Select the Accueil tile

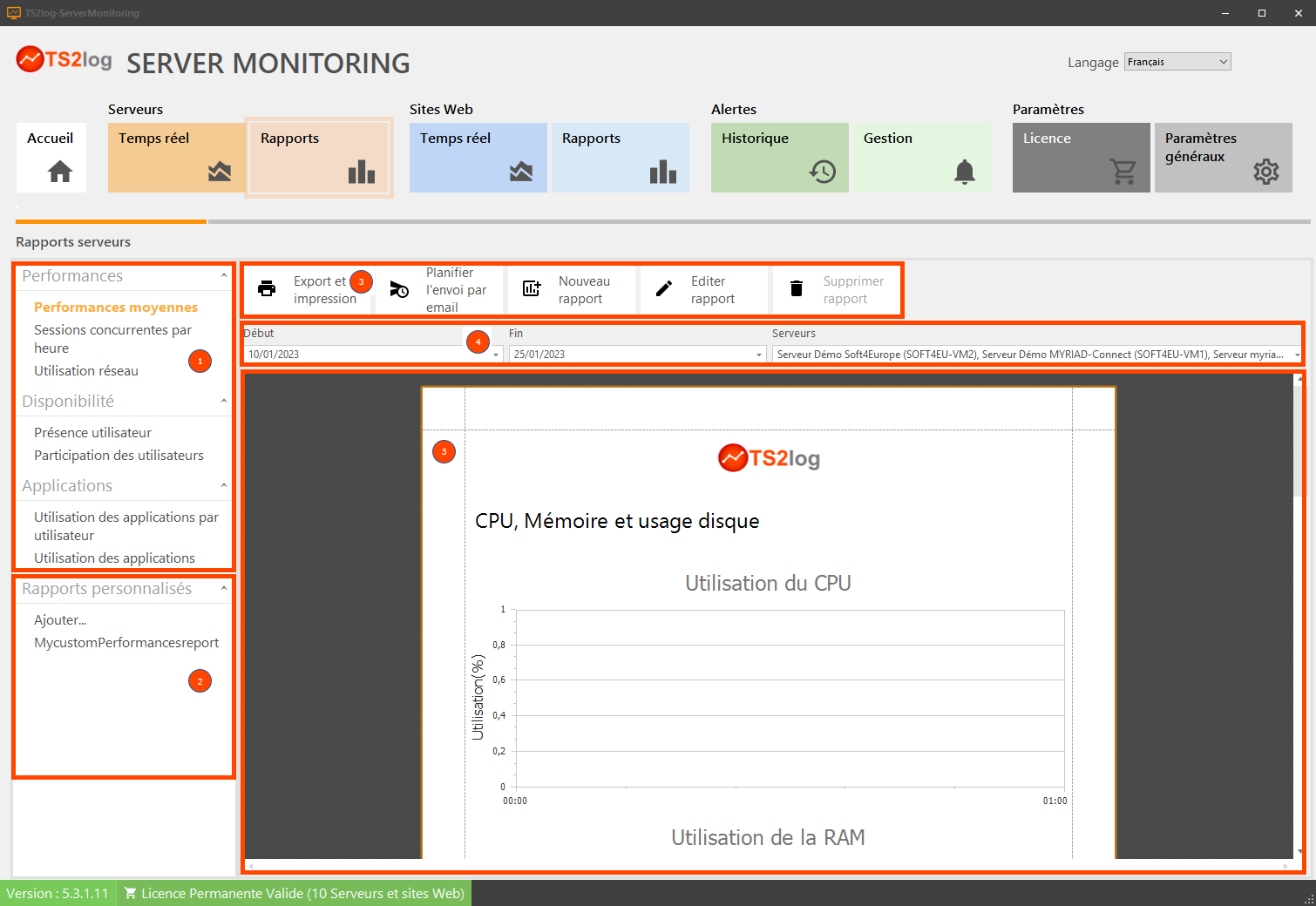tap(51, 158)
